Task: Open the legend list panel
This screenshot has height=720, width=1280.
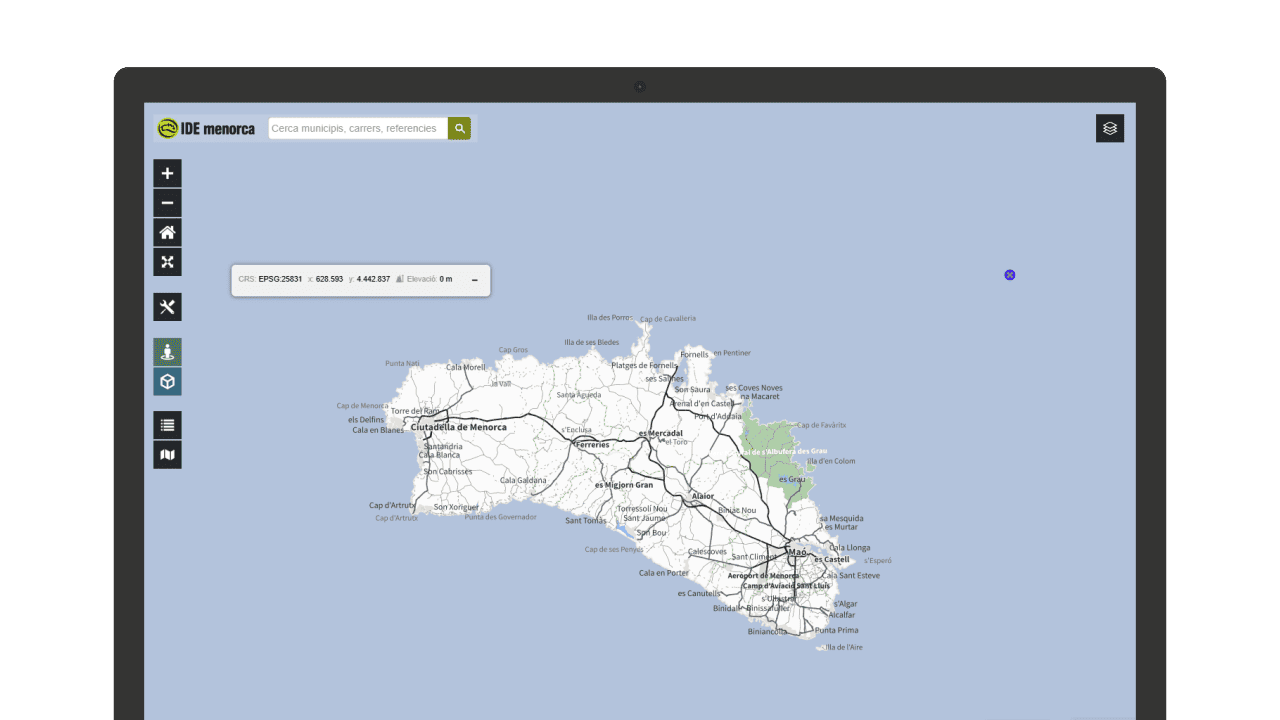Action: click(167, 425)
